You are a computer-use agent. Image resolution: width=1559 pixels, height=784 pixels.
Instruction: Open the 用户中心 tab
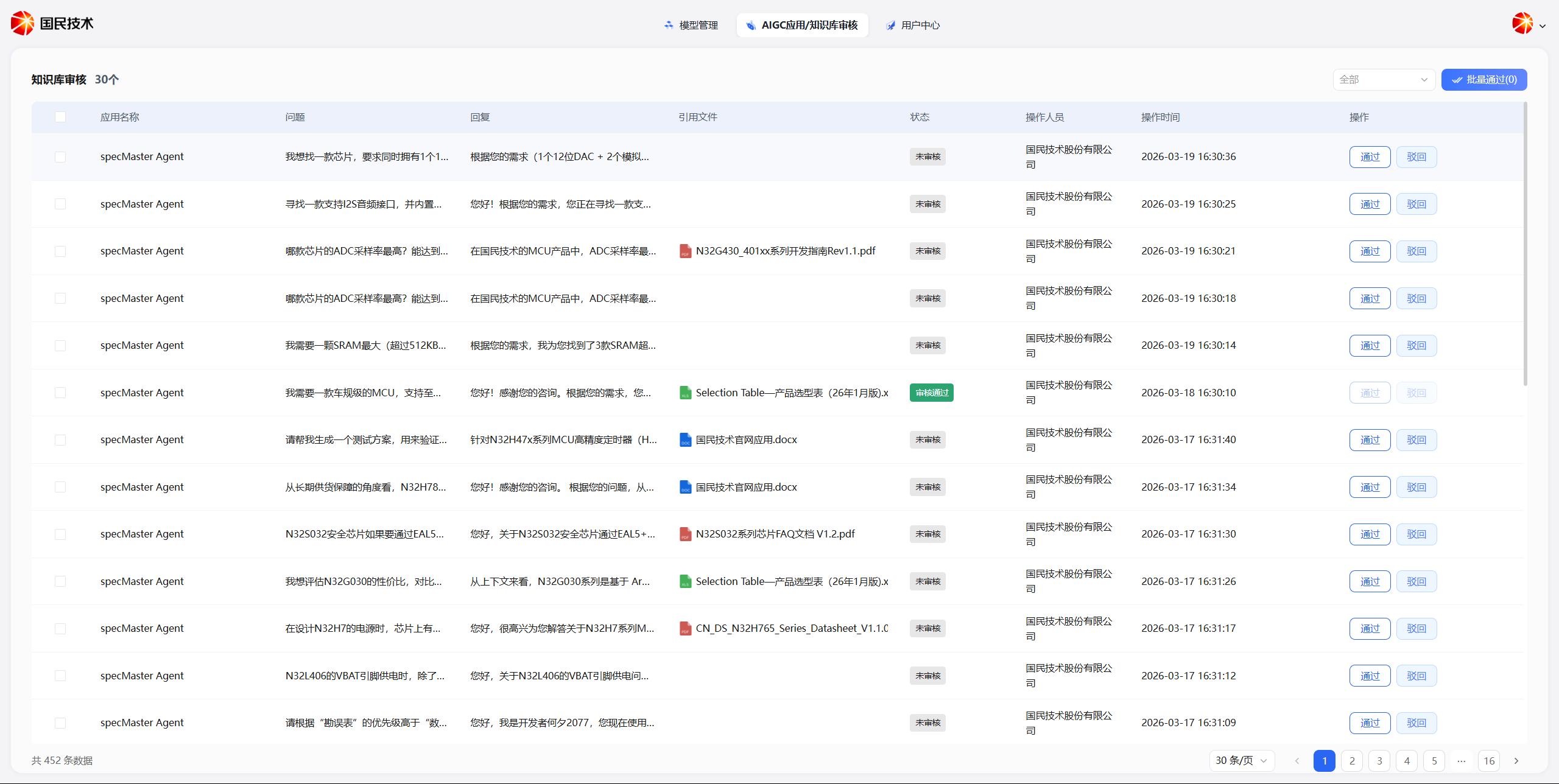(913, 25)
